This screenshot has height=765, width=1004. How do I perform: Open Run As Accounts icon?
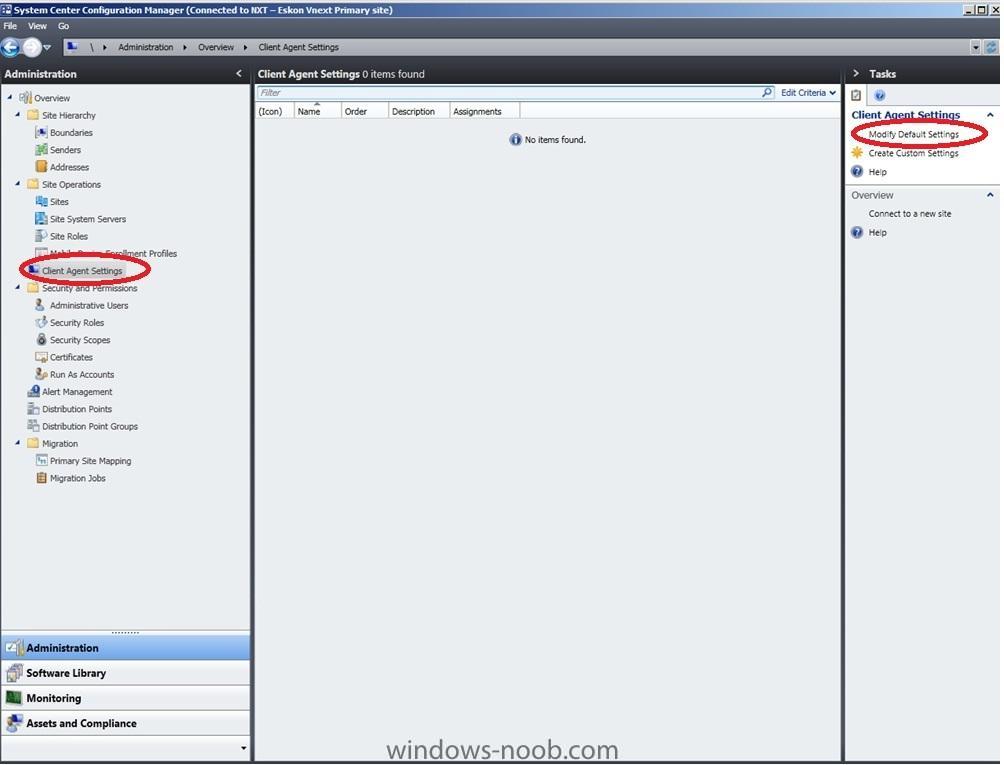pyautogui.click(x=41, y=374)
